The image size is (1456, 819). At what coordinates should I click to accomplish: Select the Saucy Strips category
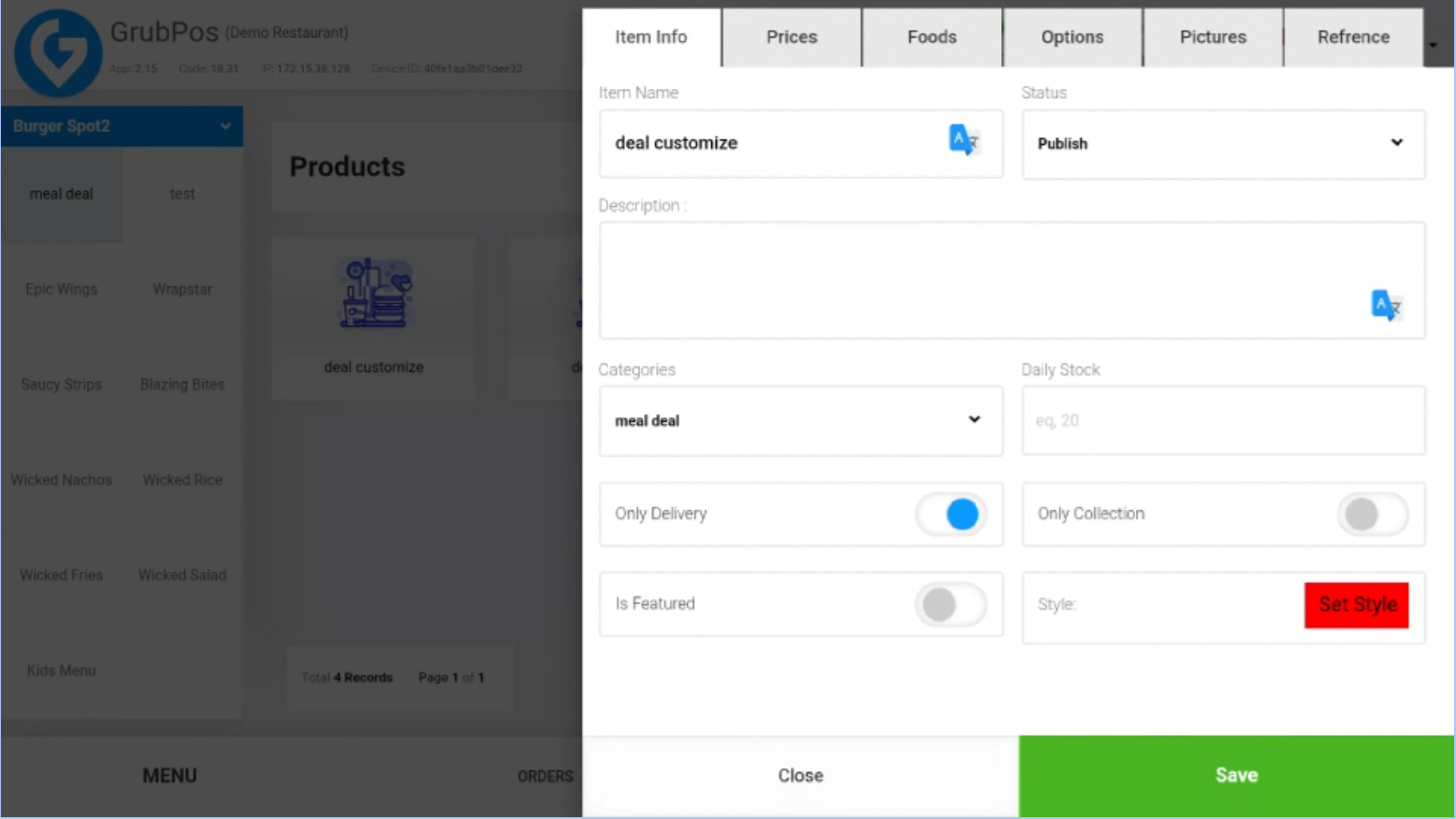pyautogui.click(x=61, y=386)
